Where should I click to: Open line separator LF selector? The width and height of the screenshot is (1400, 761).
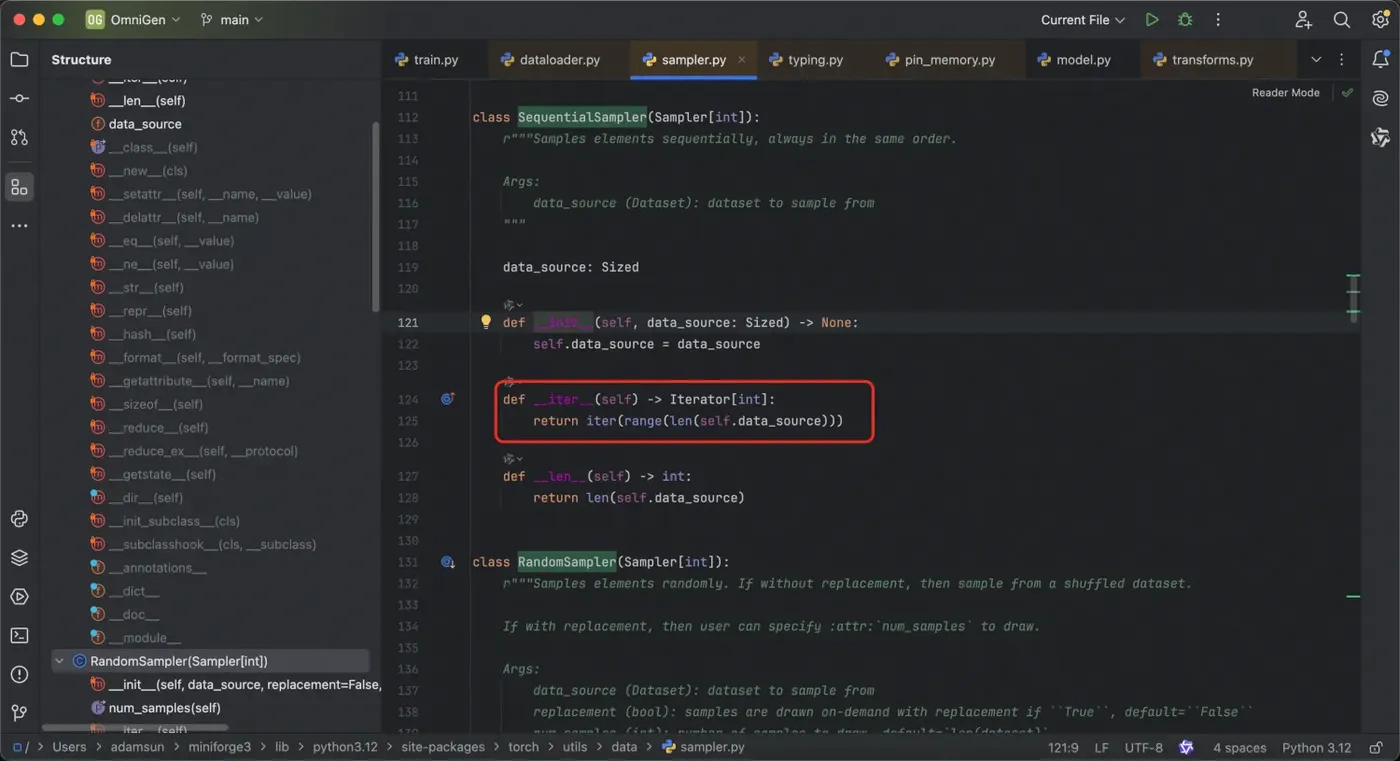pos(1101,747)
